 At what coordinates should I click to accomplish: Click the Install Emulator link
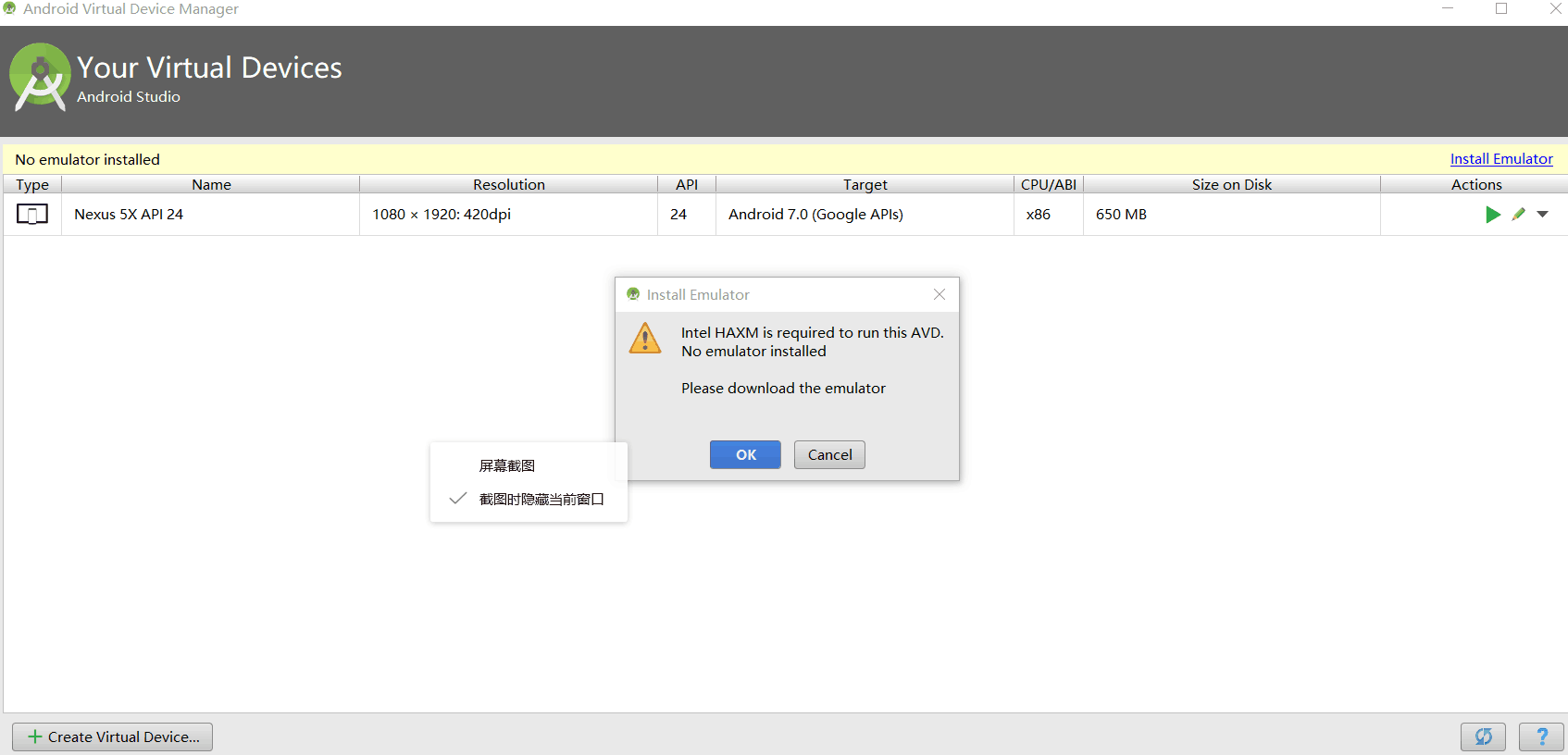(x=1501, y=159)
